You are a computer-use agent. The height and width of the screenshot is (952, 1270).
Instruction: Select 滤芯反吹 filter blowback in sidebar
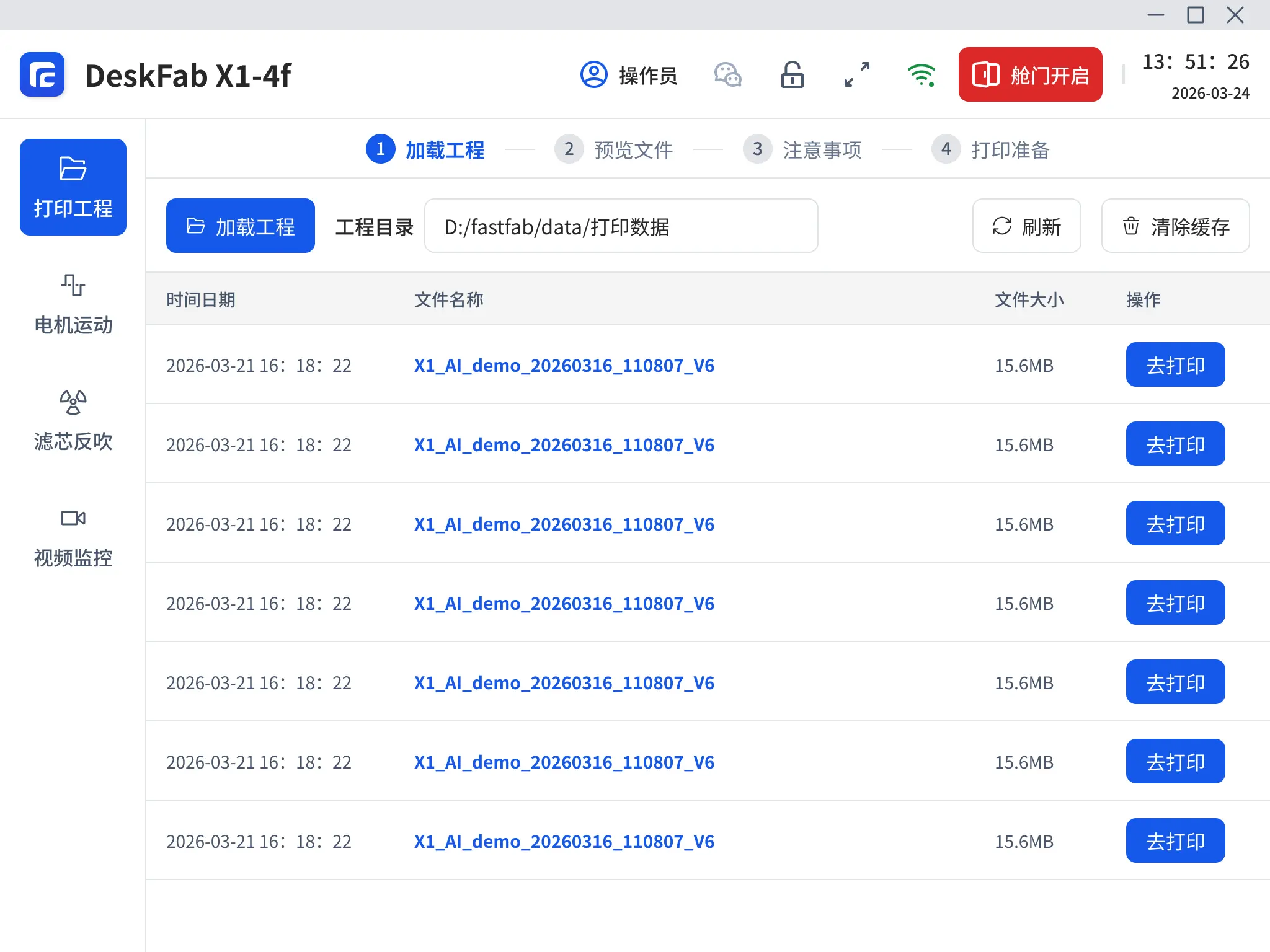click(73, 420)
